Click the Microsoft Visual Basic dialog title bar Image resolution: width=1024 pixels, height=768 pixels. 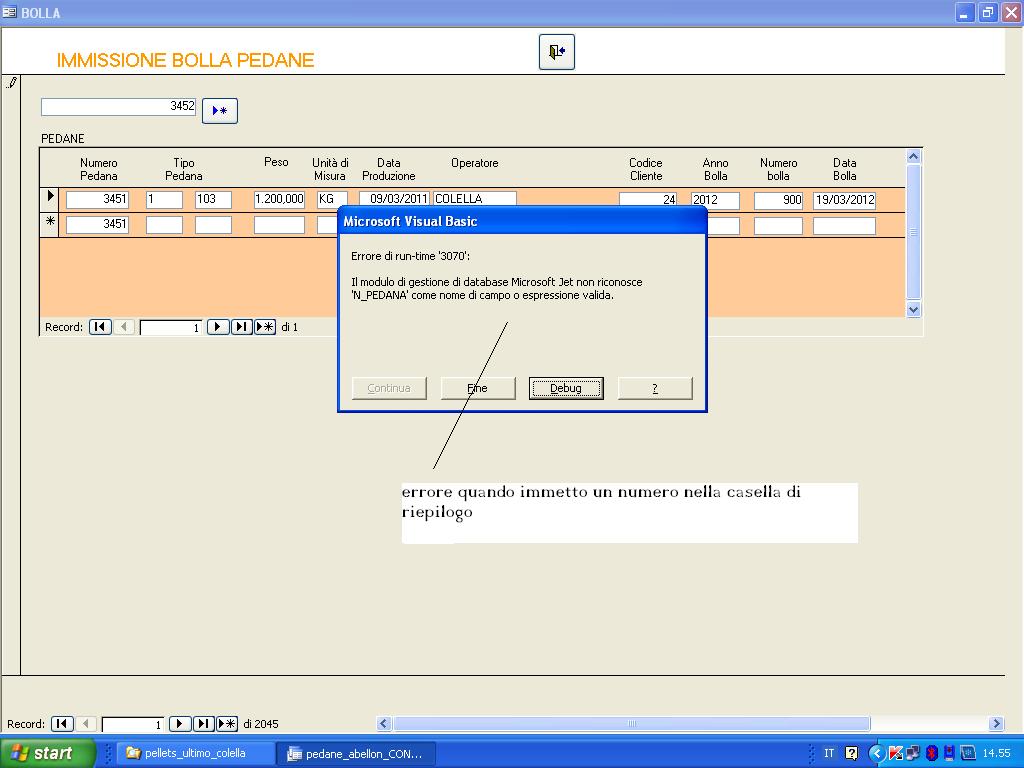pos(522,221)
